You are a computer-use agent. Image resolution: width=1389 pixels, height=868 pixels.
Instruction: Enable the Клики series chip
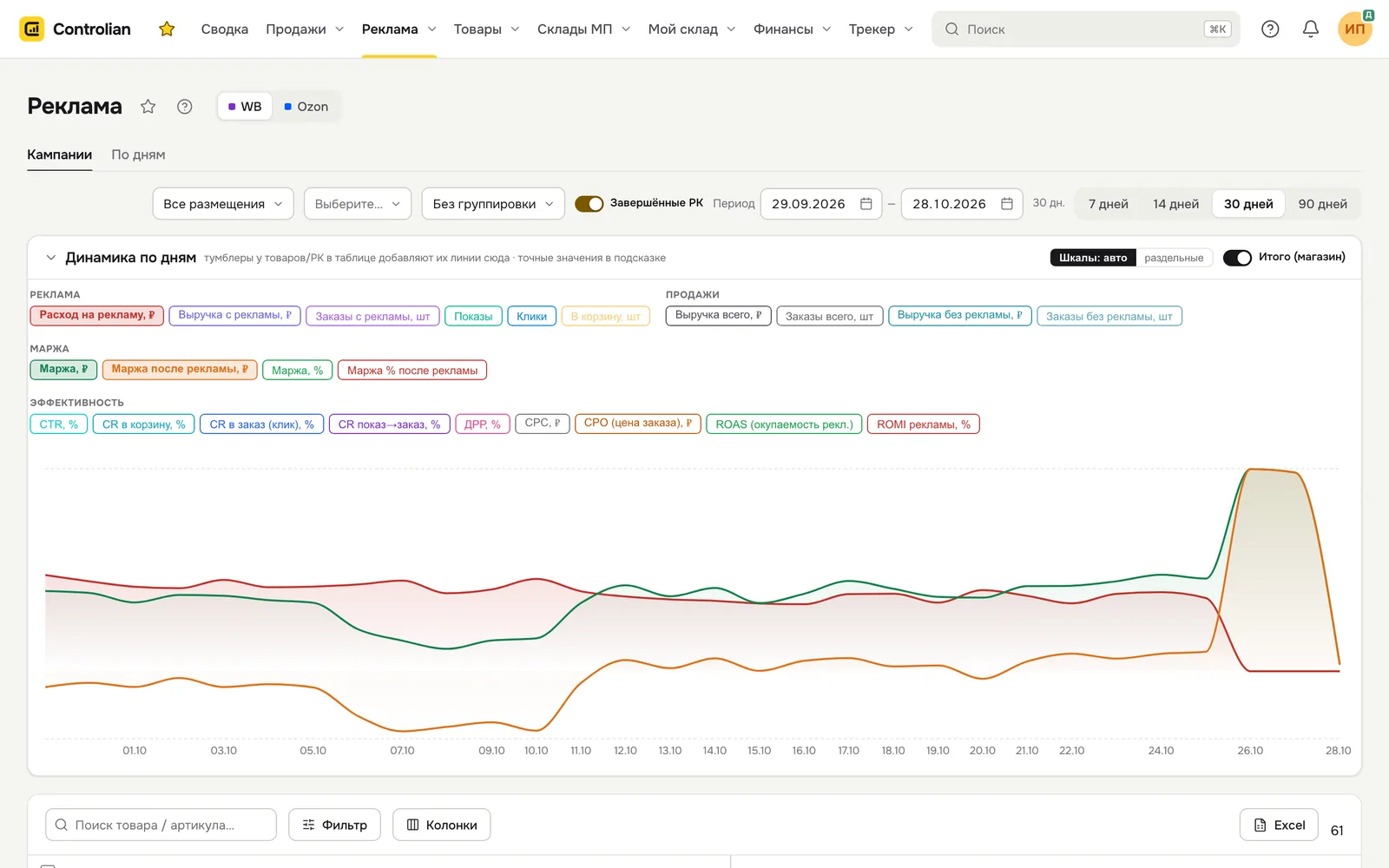click(531, 316)
